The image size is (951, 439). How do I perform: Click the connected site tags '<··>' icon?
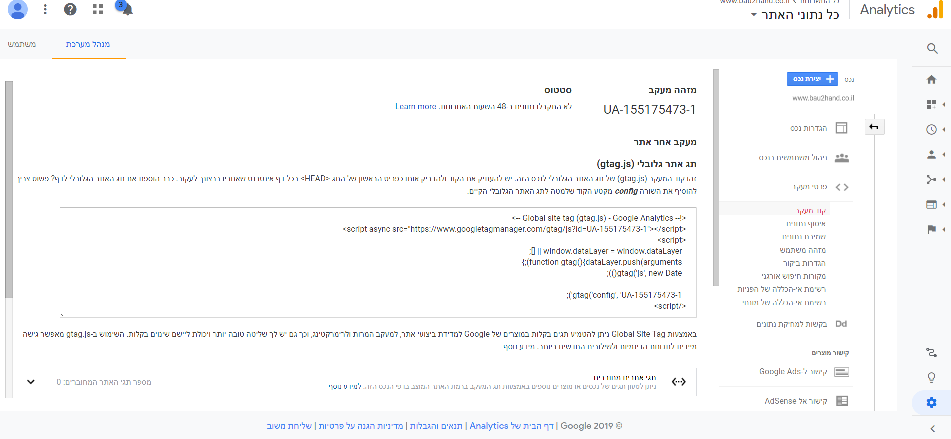pos(679,382)
